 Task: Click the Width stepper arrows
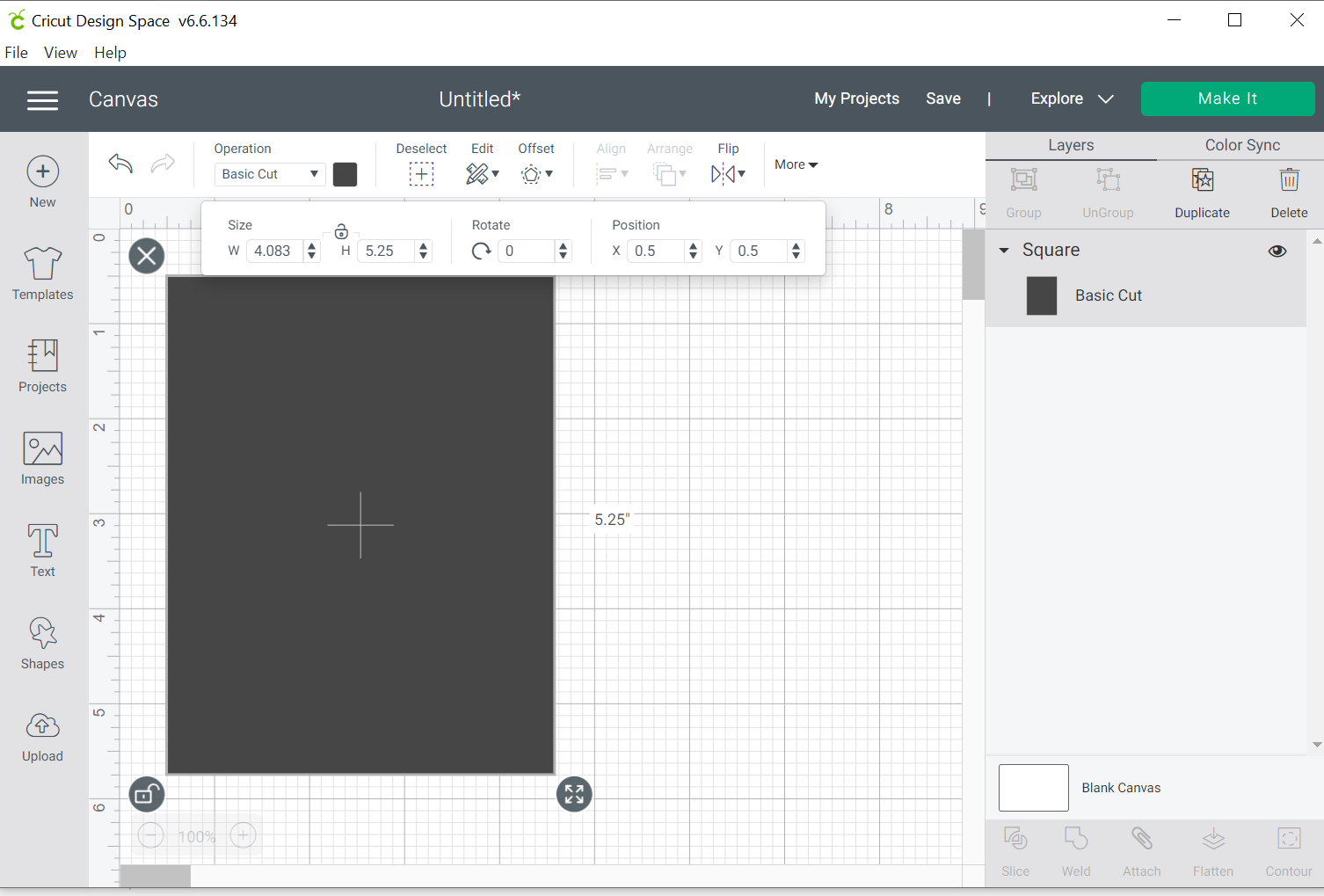pos(311,251)
